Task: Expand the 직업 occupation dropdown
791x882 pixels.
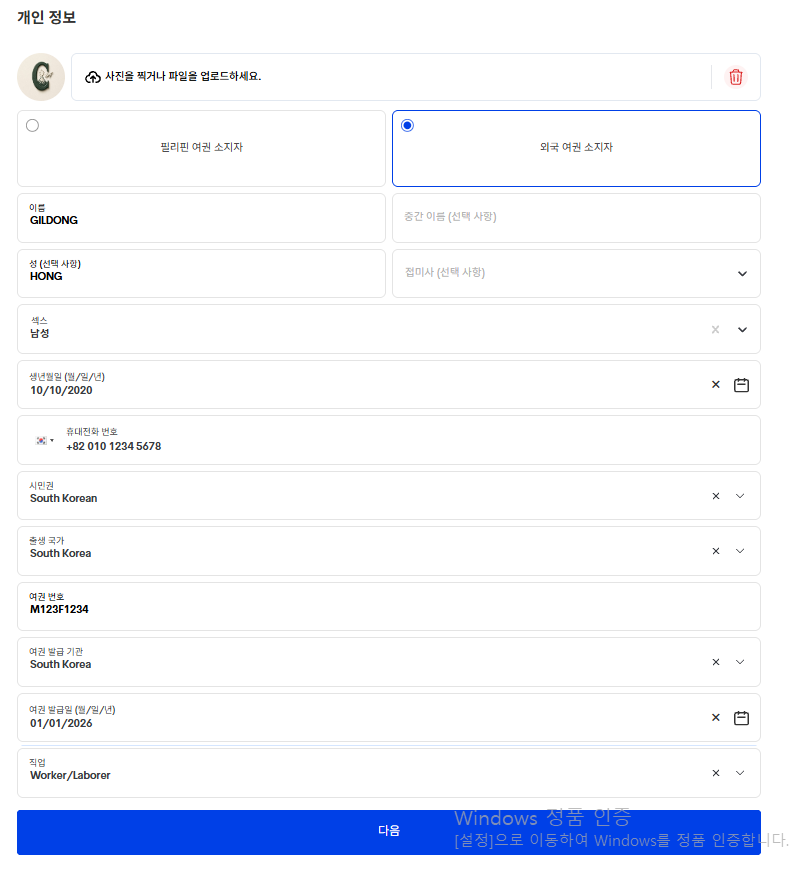Action: coord(740,773)
